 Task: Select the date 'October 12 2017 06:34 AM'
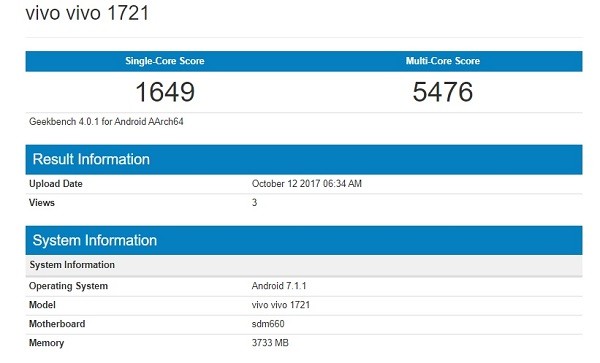pos(307,184)
